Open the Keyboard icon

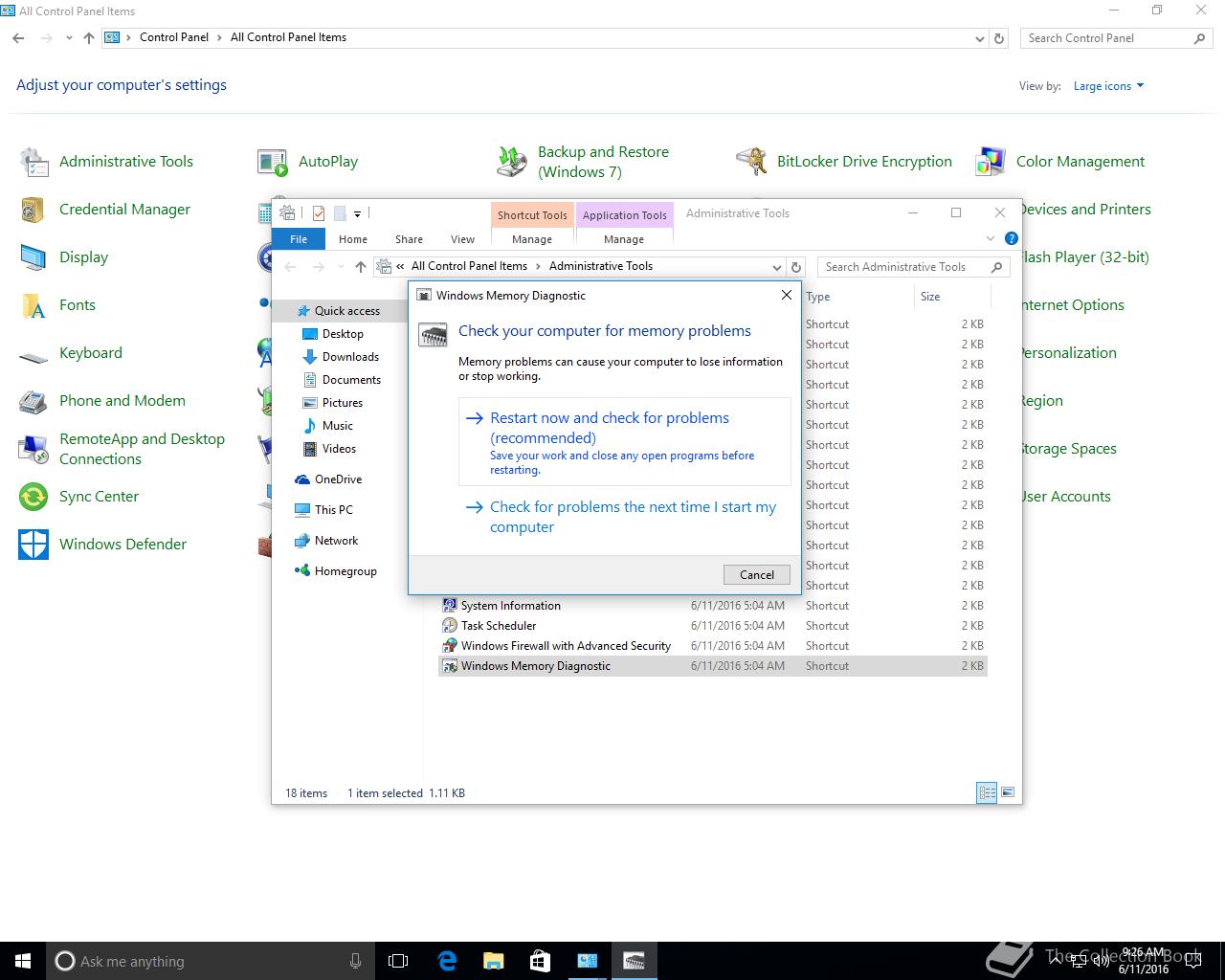[34, 356]
